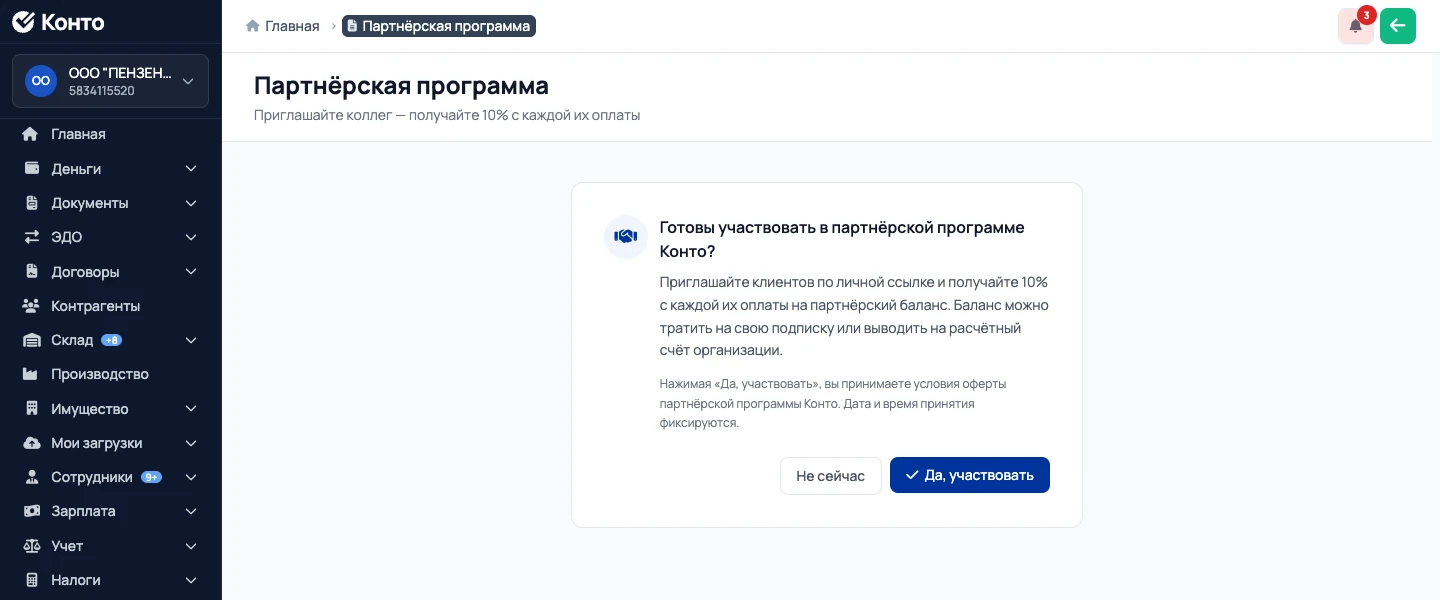Open Главная in the sidebar menu
1440x600 pixels.
110,134
